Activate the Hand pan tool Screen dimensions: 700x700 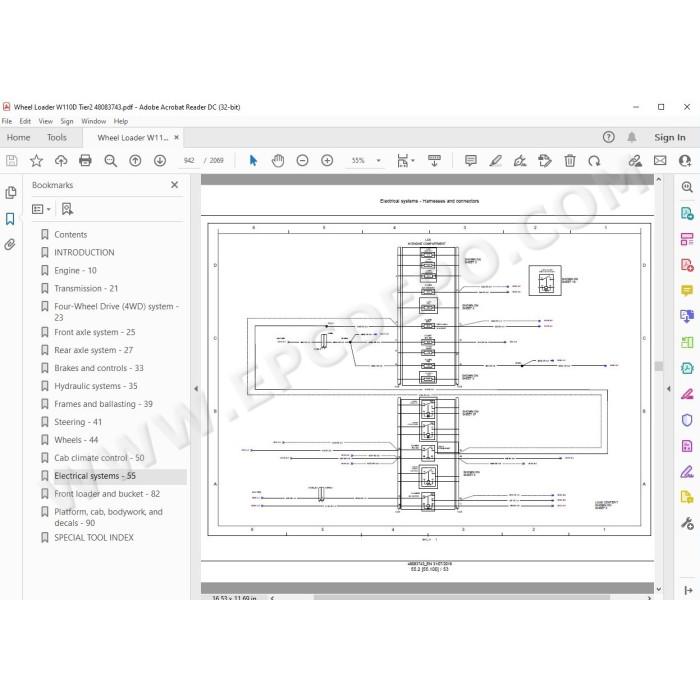tap(278, 160)
